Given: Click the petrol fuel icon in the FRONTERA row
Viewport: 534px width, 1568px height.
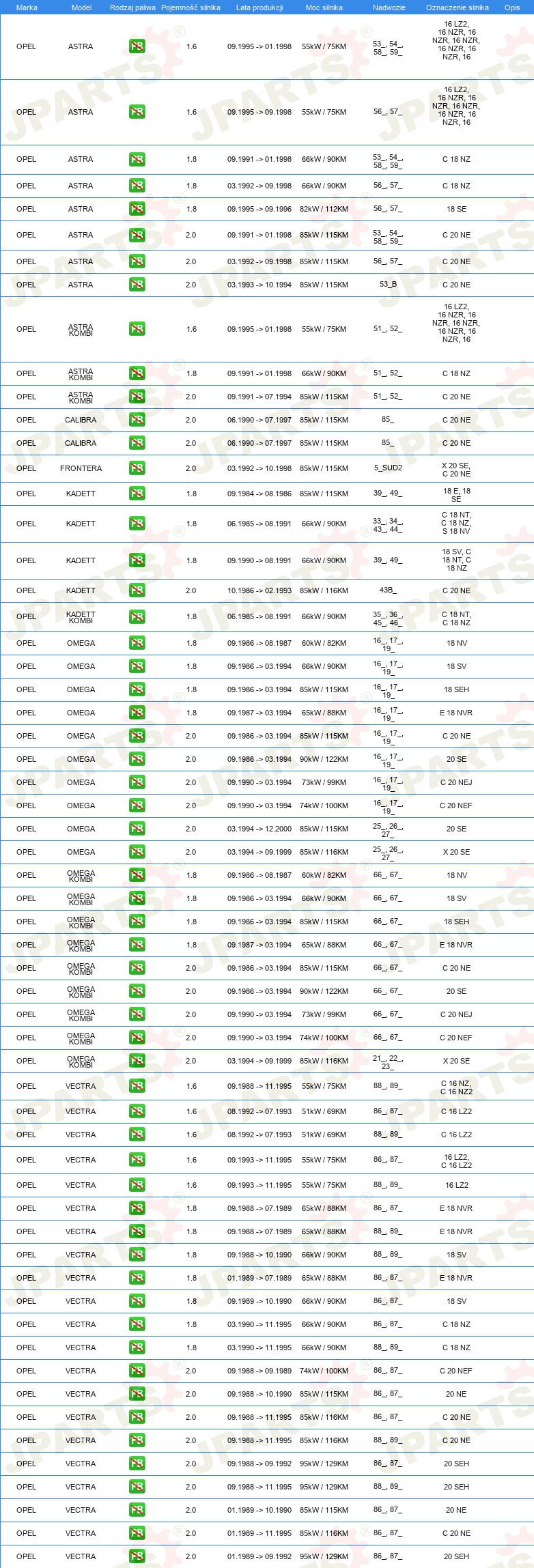Looking at the screenshot, I should click(x=137, y=468).
